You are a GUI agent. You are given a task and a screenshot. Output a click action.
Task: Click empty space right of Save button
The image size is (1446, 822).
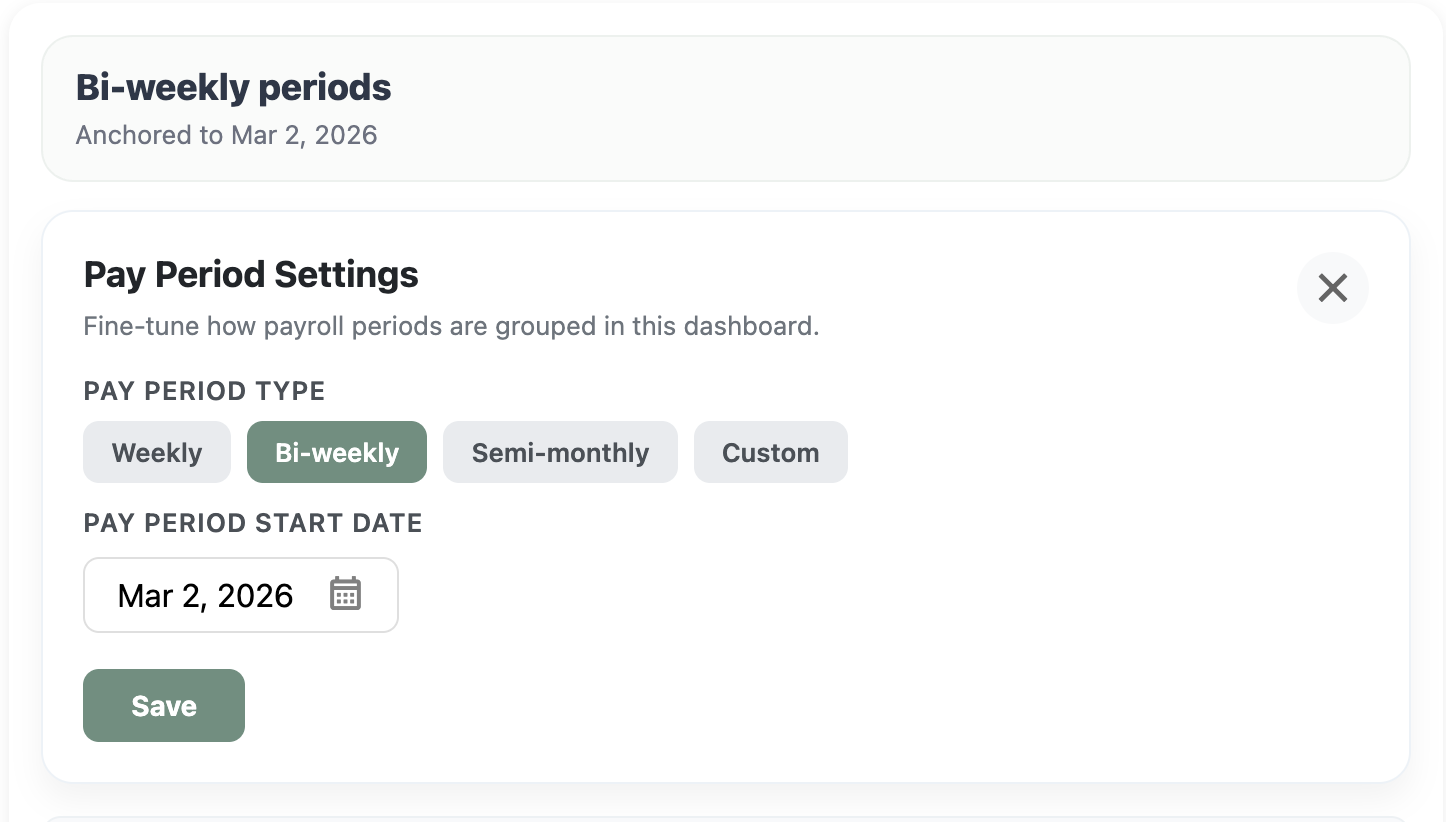point(700,706)
